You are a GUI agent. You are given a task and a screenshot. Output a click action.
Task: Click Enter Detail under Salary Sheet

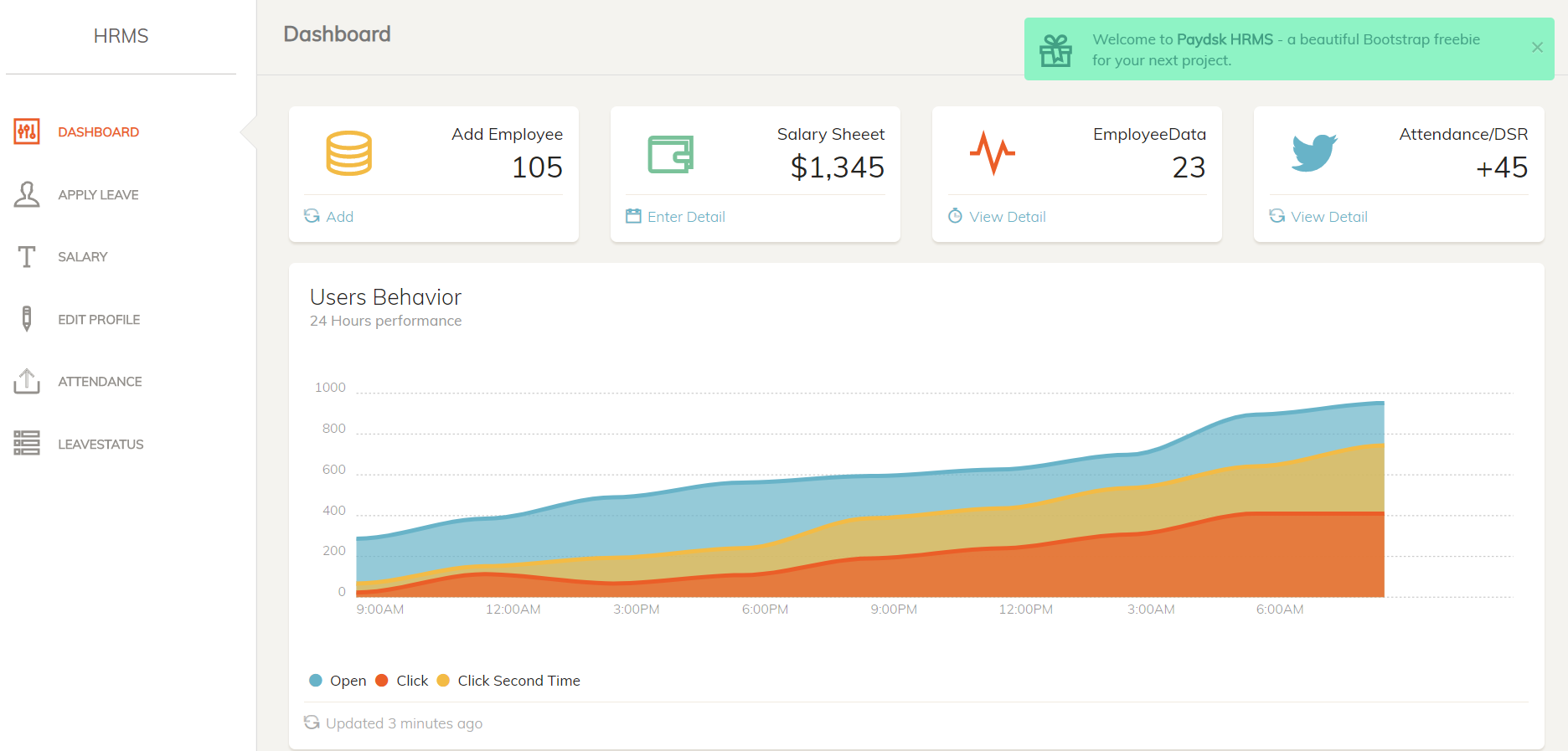coord(685,217)
